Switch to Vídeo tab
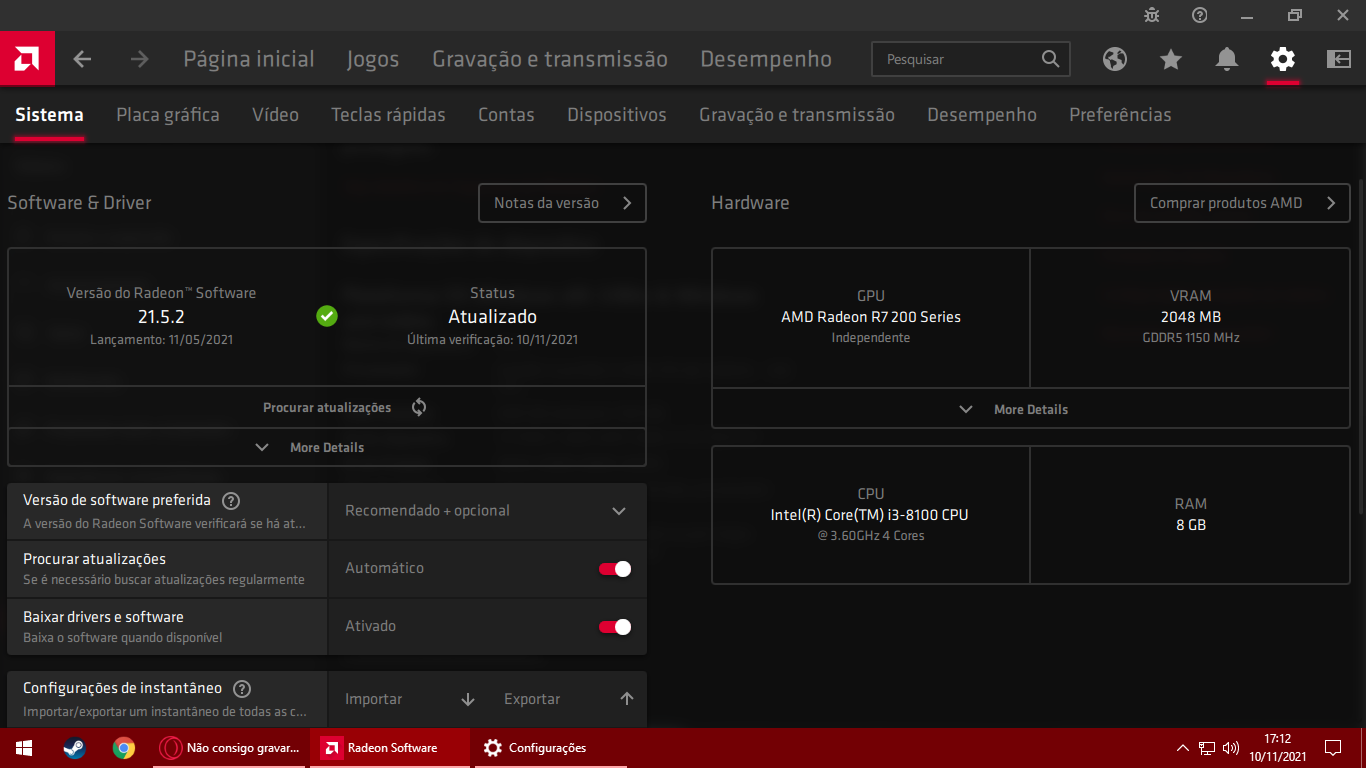Screen dimensions: 1366x768 275,115
